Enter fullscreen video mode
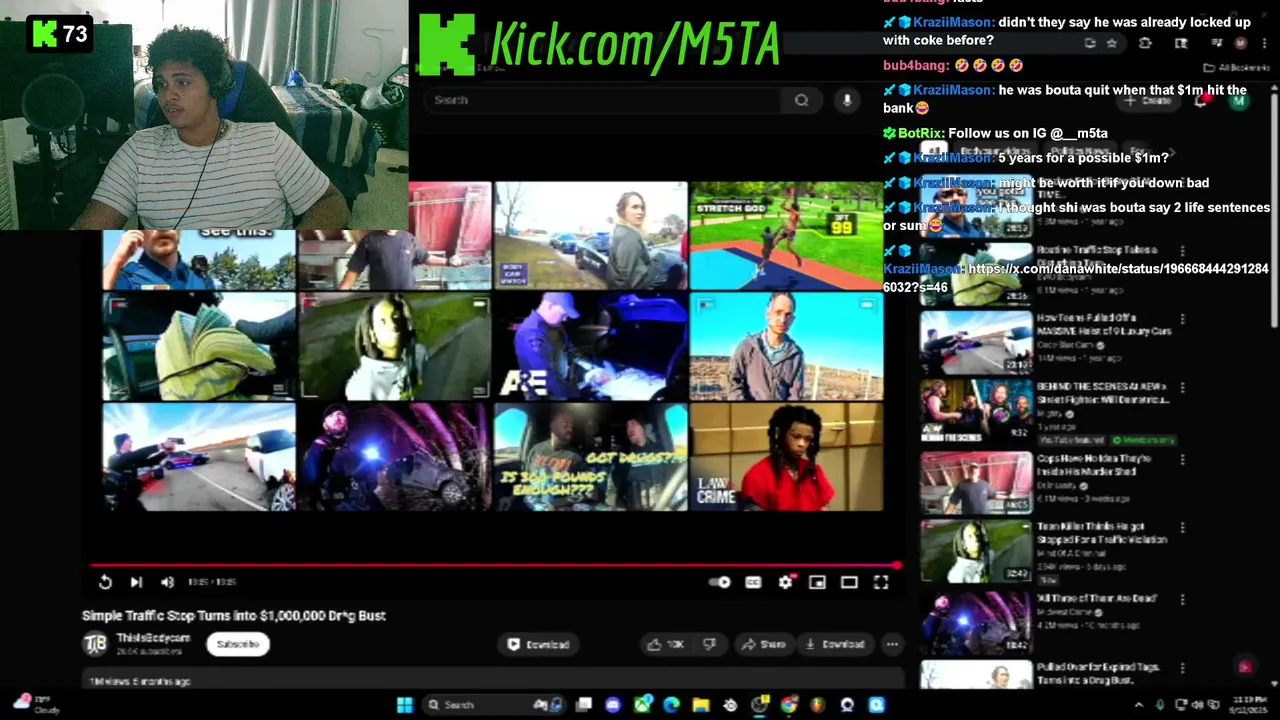 [881, 582]
